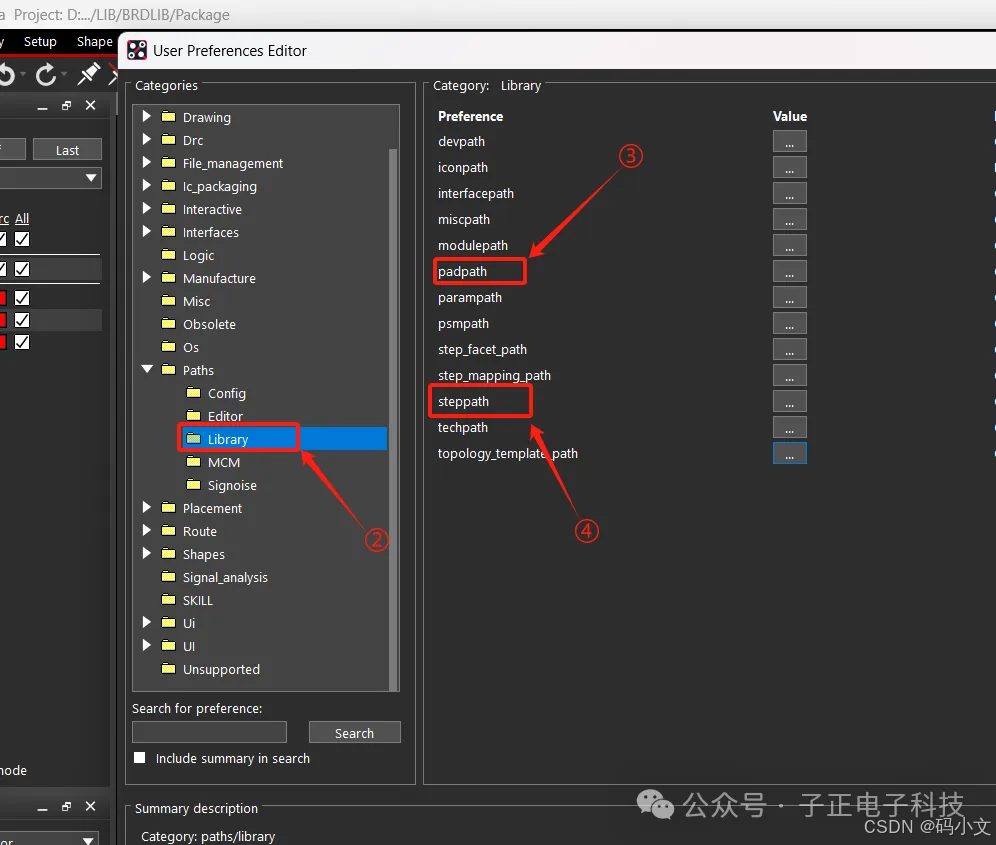Open value editor for topology_template_path

coord(790,454)
